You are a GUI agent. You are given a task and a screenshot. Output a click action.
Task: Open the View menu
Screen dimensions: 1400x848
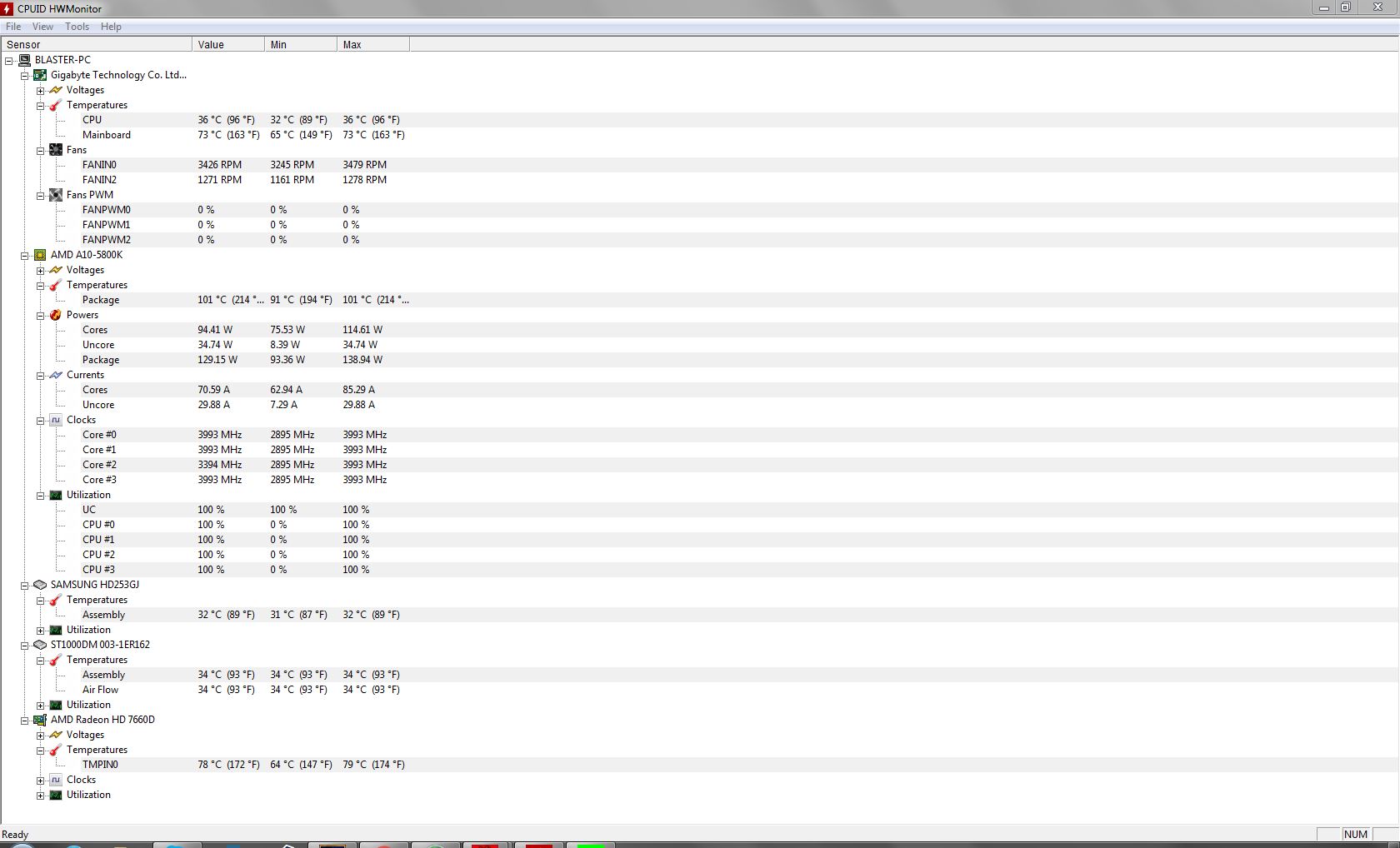[42, 27]
